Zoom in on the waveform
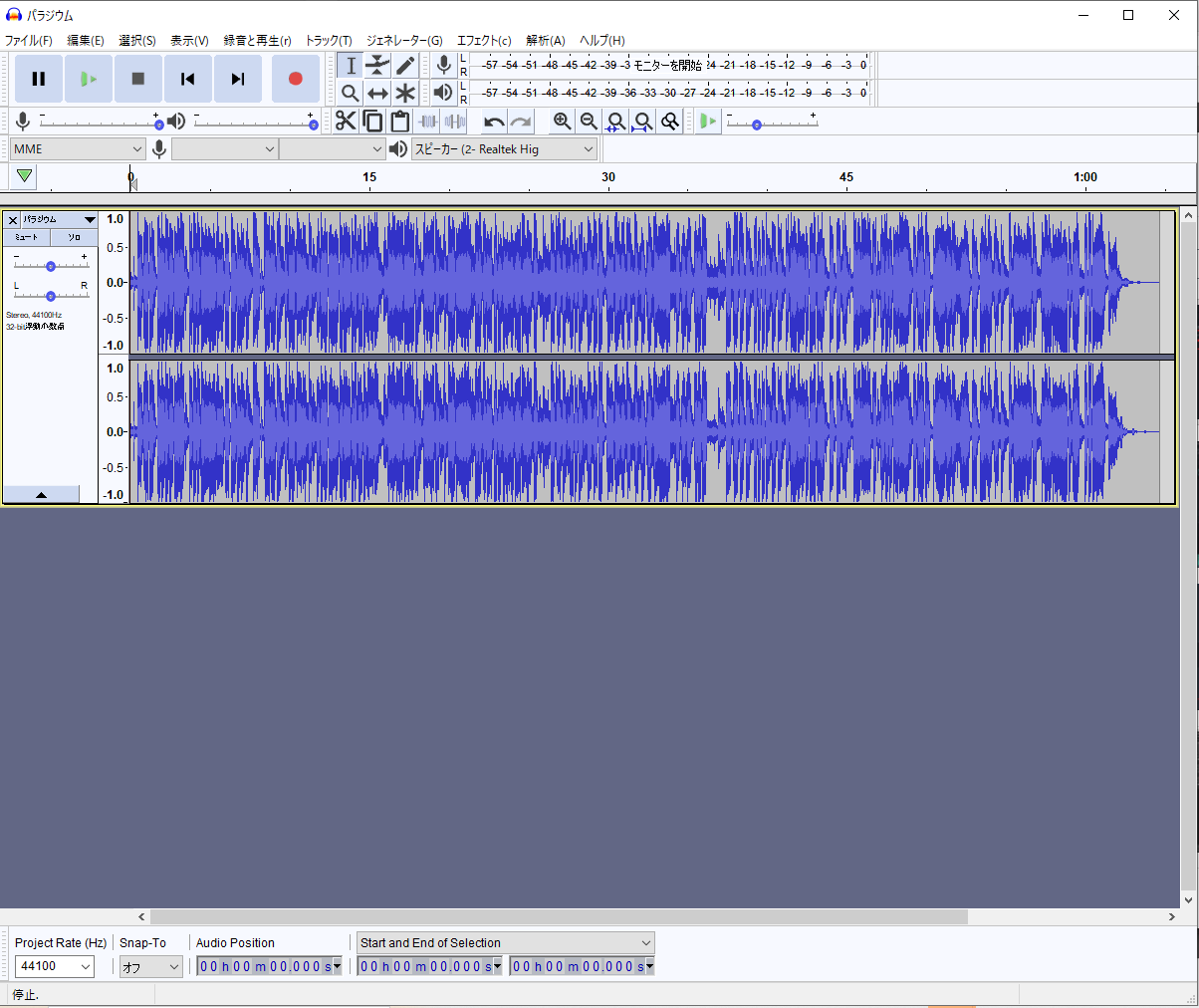This screenshot has width=1199, height=1008. tap(563, 122)
